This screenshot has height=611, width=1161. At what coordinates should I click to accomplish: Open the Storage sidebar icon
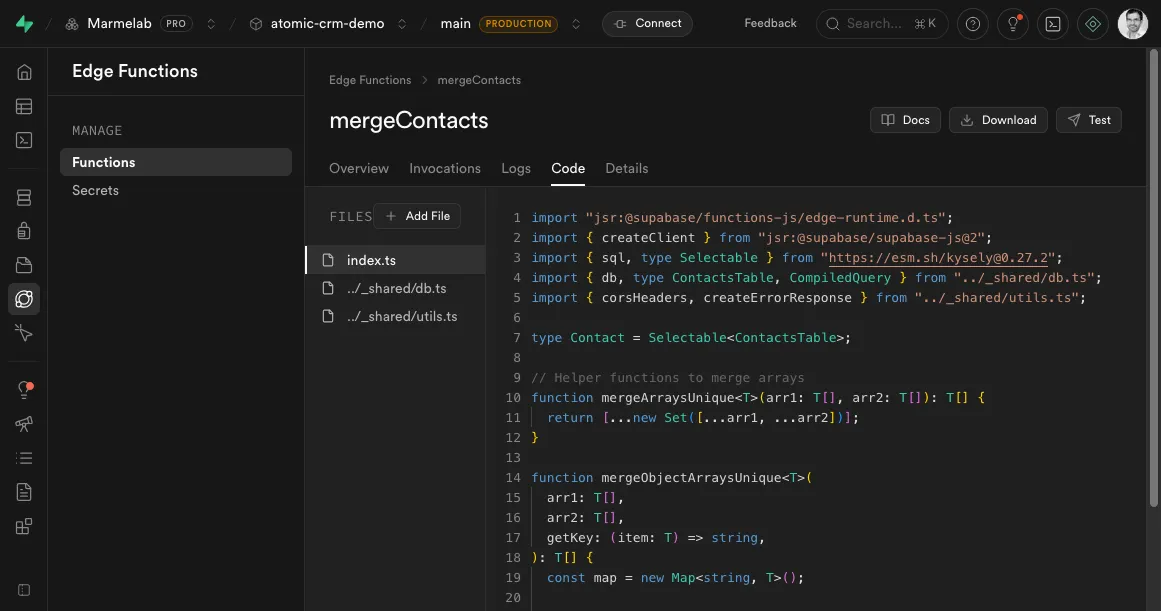click(x=24, y=265)
